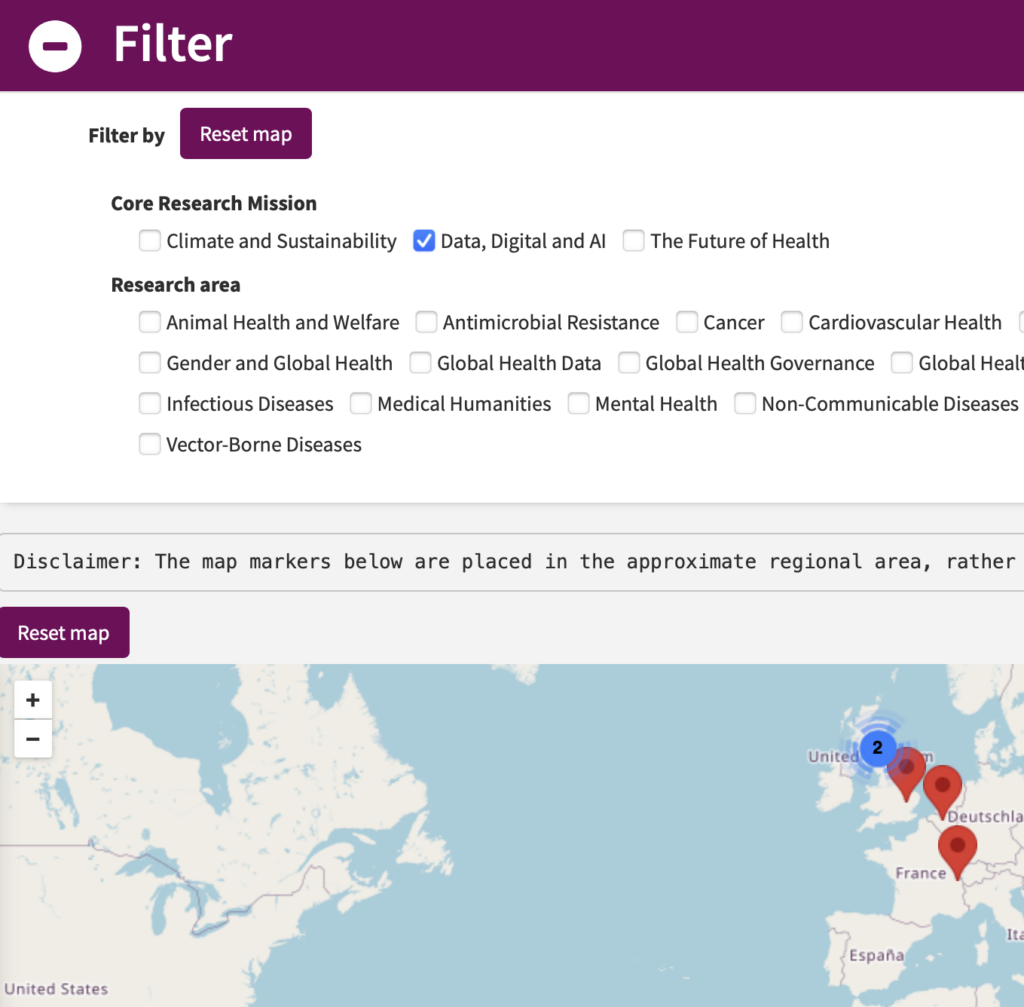Image resolution: width=1024 pixels, height=1007 pixels.
Task: Click the Reset map button beside Filter by
Action: [x=245, y=133]
